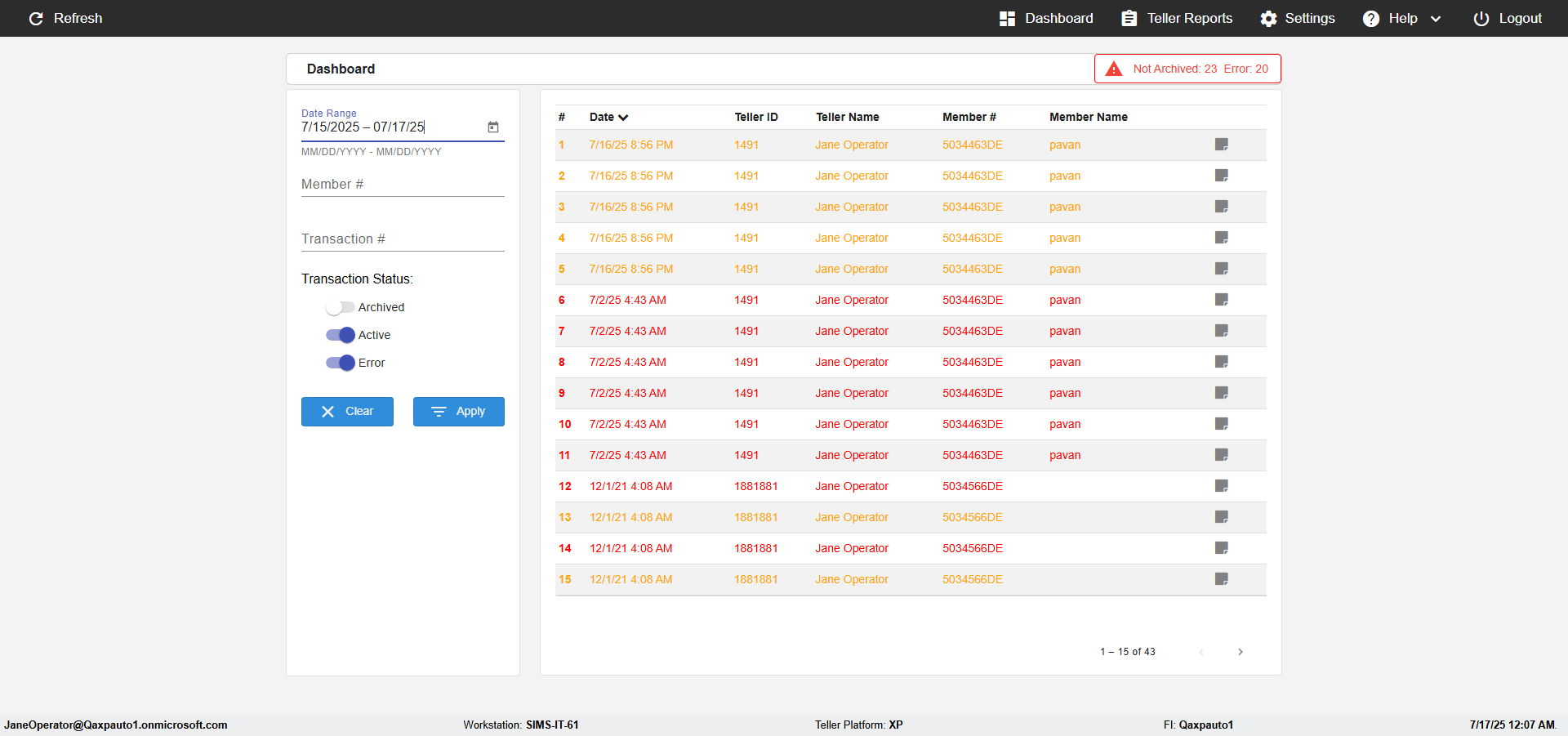The width and height of the screenshot is (1568, 736).
Task: Click the Refresh icon in top bar
Action: point(36,19)
